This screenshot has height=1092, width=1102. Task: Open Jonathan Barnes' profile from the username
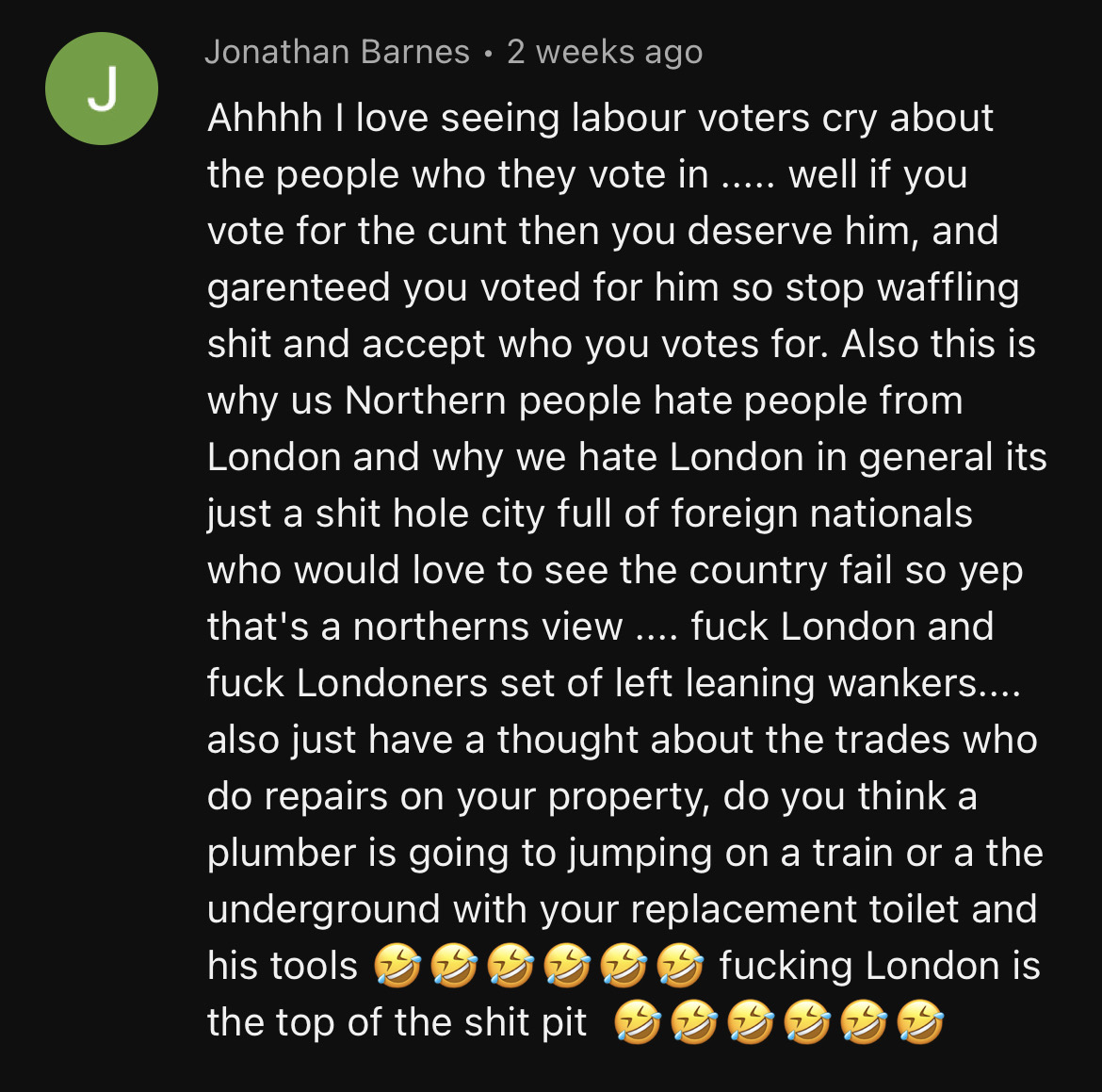click(337, 52)
